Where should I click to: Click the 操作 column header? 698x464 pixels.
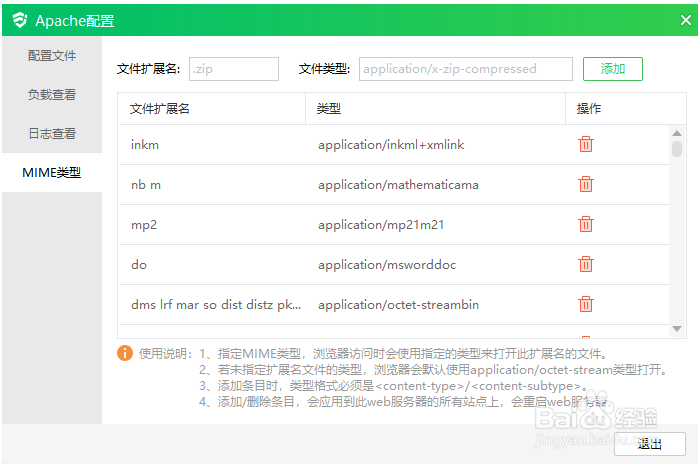(625, 109)
